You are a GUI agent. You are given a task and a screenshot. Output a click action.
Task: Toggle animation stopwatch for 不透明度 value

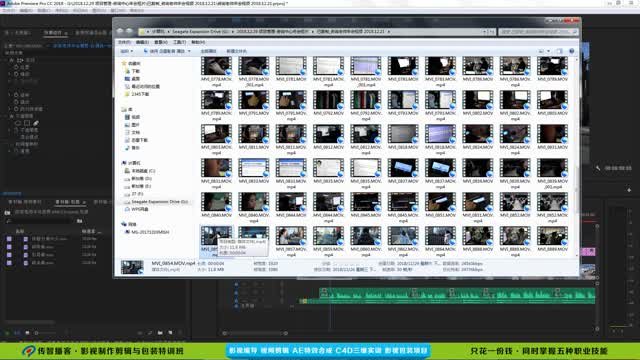17,130
